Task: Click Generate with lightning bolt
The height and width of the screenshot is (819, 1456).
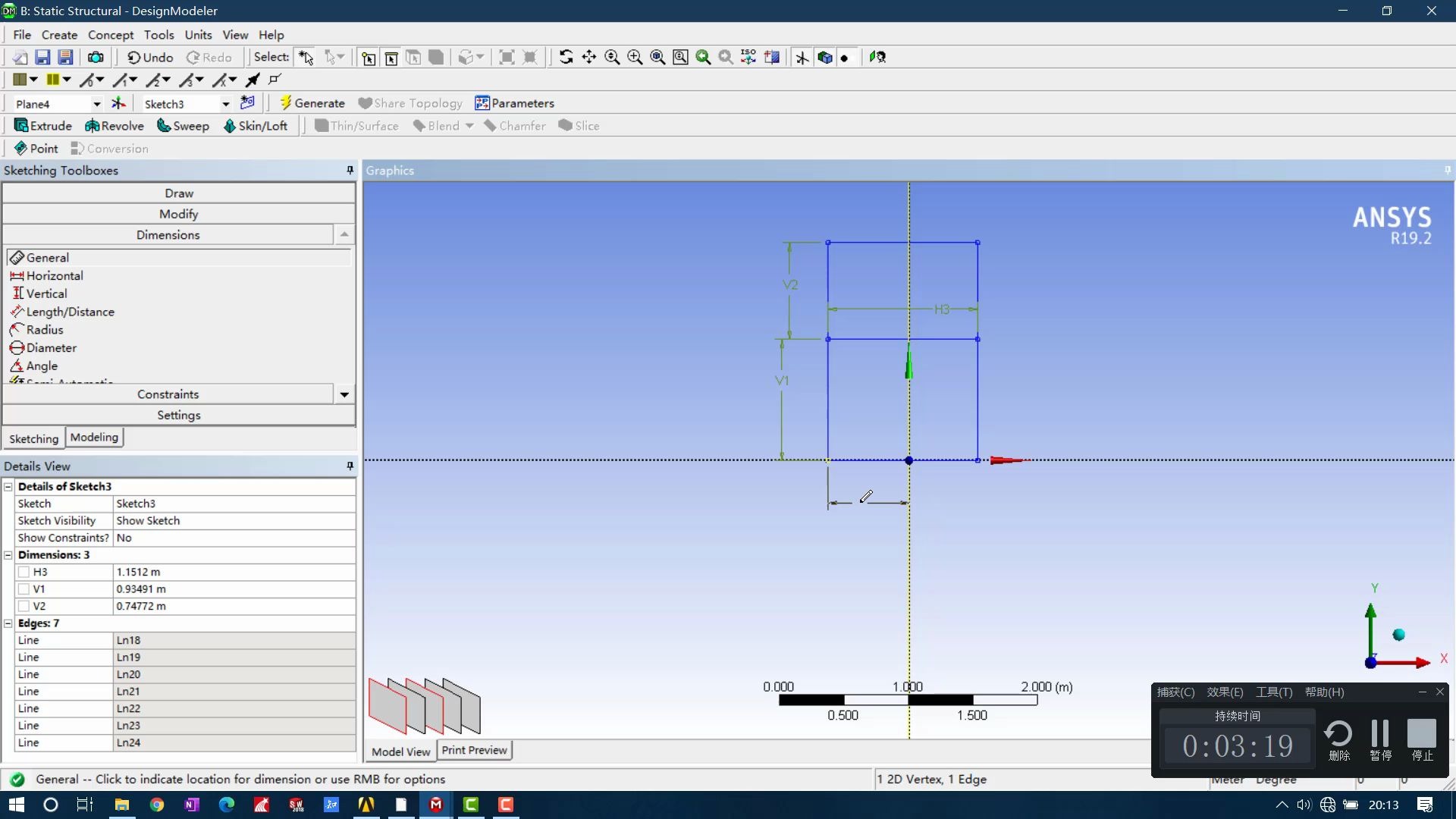Action: (x=312, y=103)
